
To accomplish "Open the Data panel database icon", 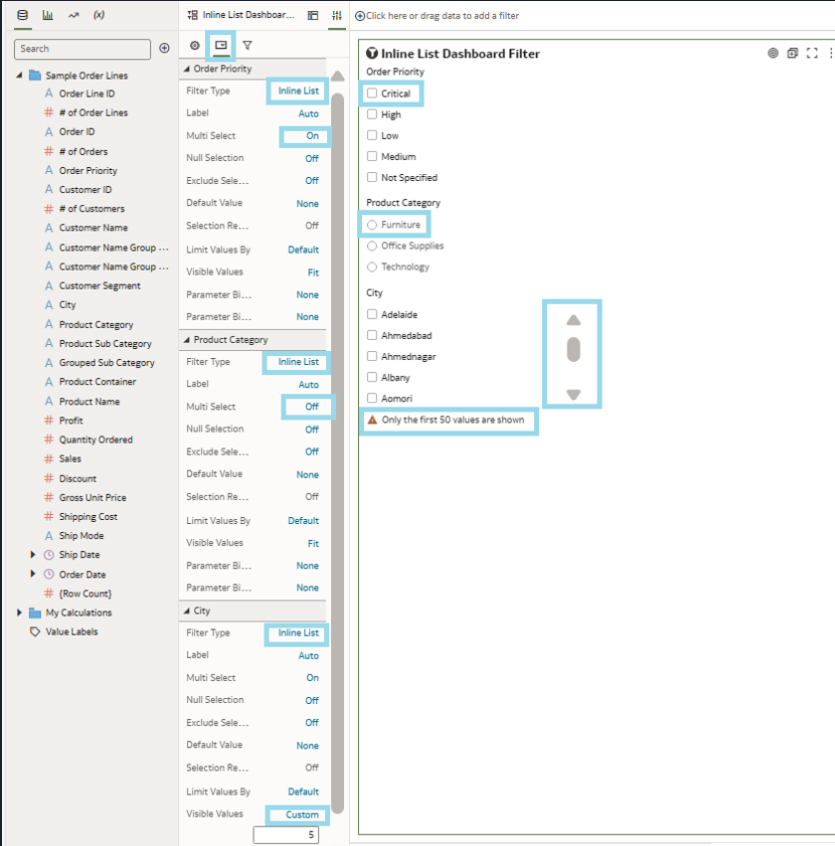I will tap(22, 16).
